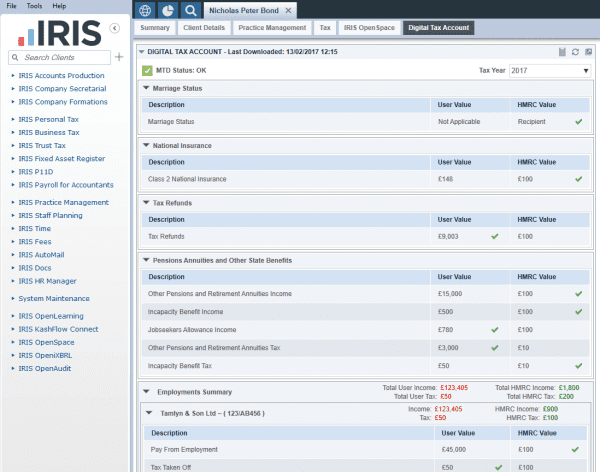Screen dimensions: 600x472
Task: Open IRIS Staff Planning
Action: pyautogui.click(x=51, y=216)
